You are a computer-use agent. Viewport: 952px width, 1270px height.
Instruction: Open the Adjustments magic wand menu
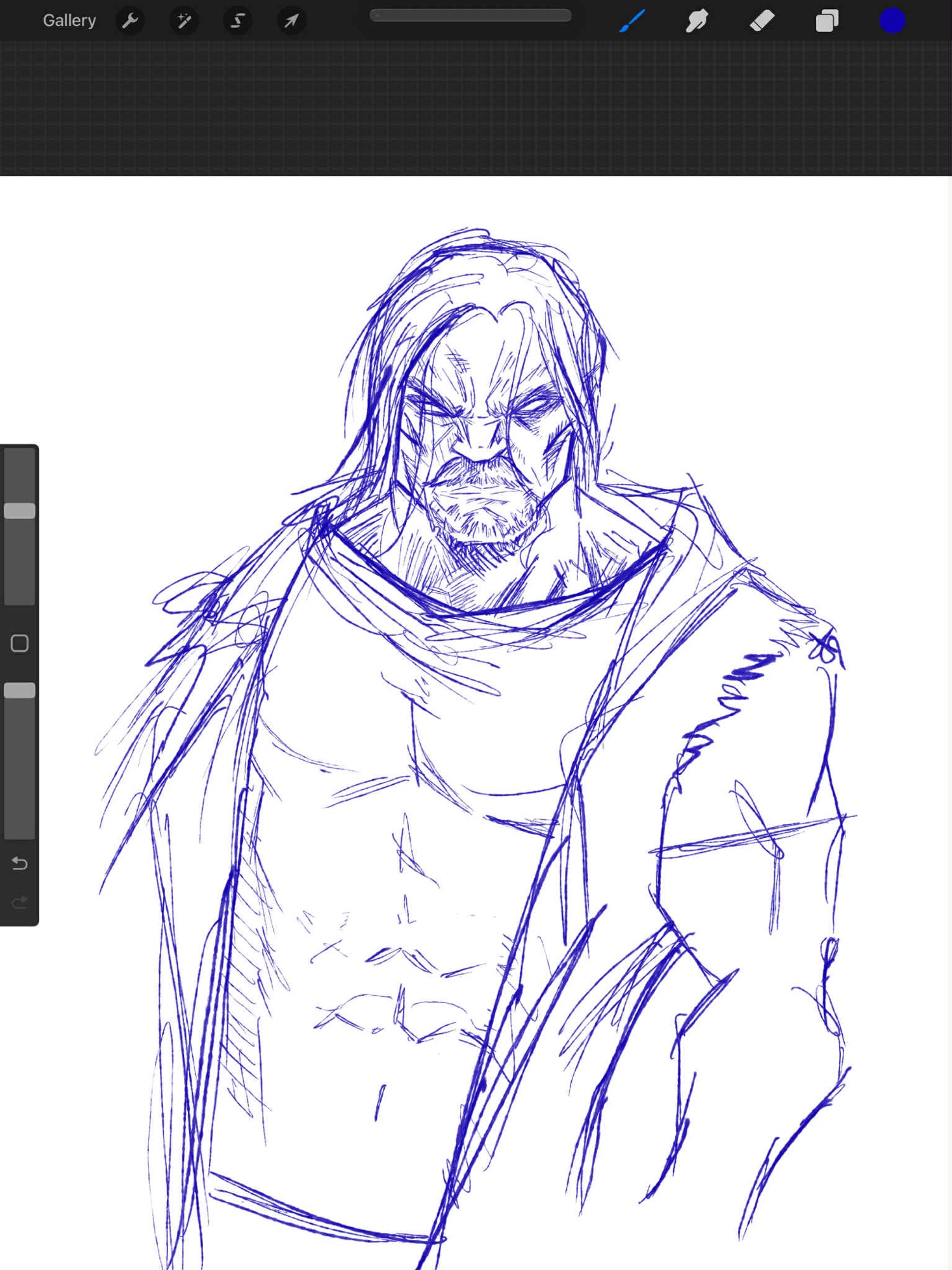[184, 21]
